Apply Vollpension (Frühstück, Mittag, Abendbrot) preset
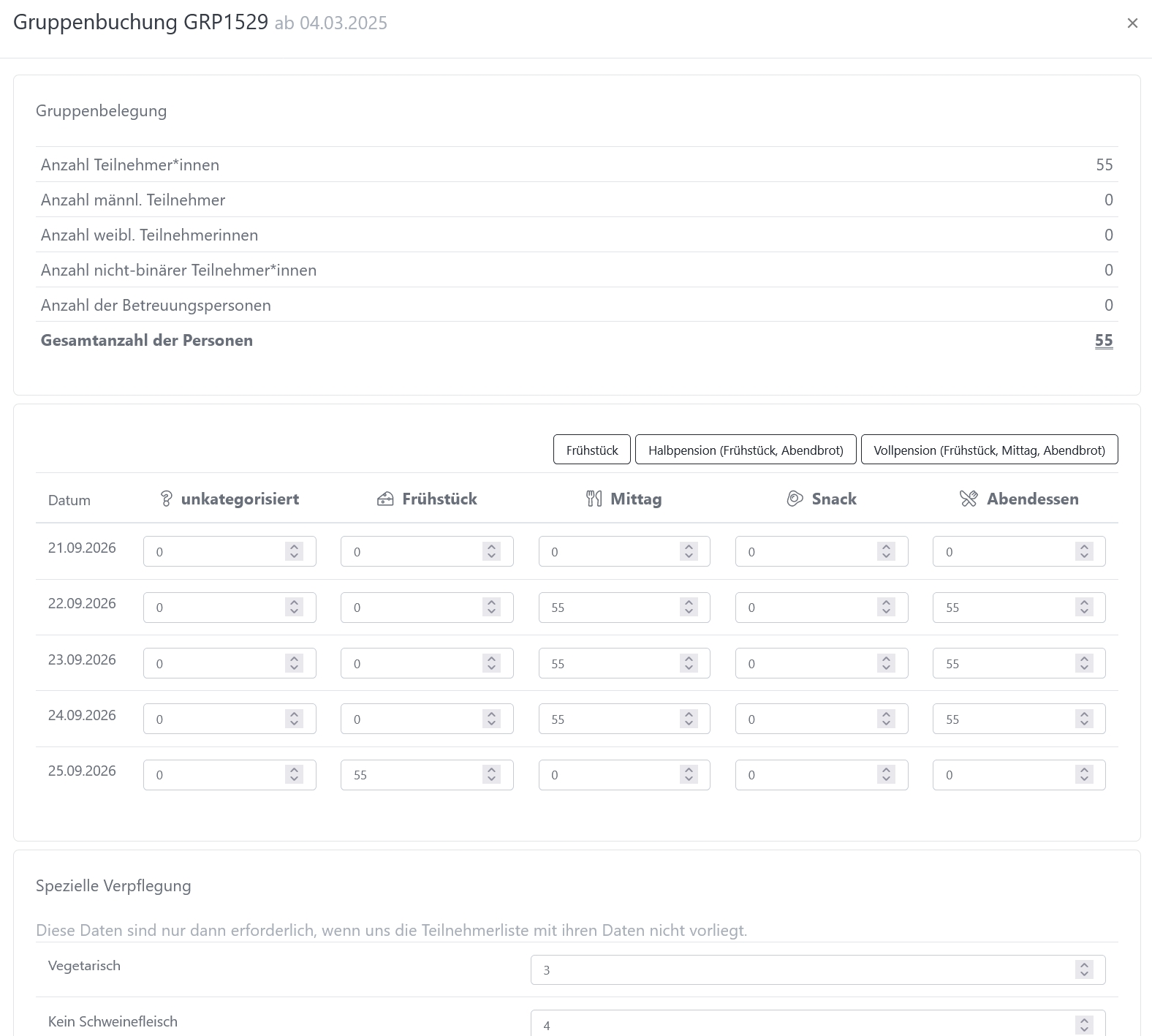The width and height of the screenshot is (1152, 1036). click(x=989, y=450)
